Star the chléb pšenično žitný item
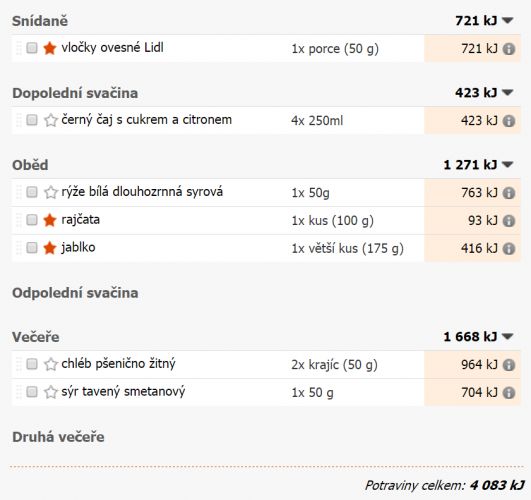531x500 pixels. pos(51,364)
